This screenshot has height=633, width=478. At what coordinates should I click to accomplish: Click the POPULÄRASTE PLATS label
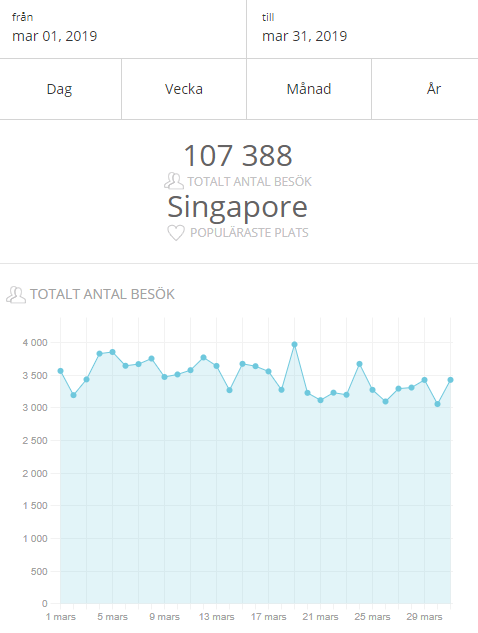coord(249,233)
